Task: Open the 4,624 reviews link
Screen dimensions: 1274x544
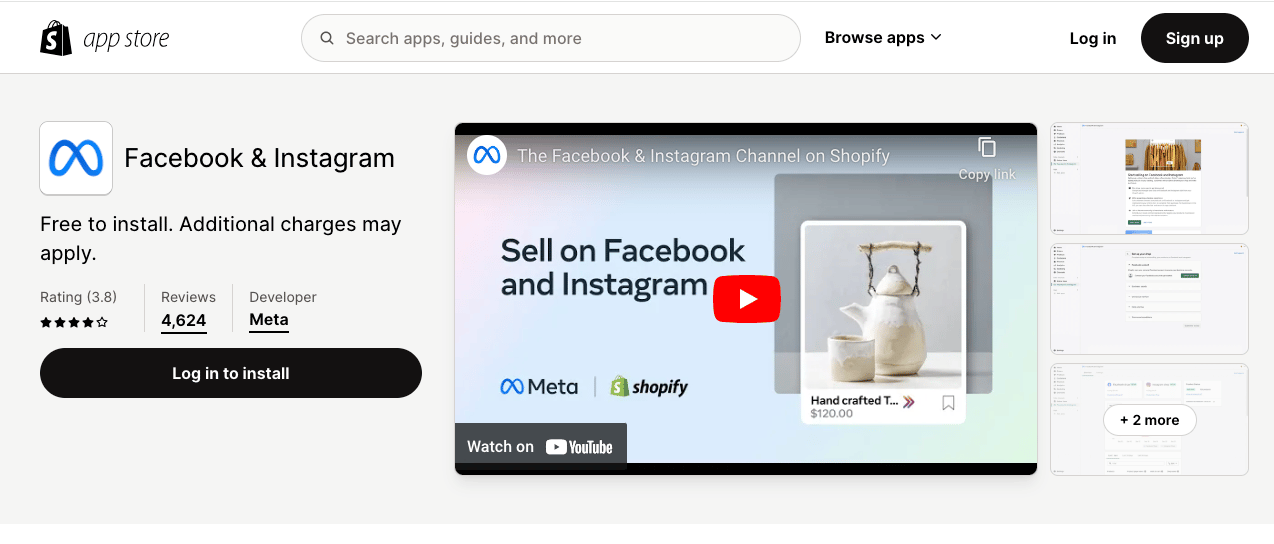Action: [x=184, y=321]
